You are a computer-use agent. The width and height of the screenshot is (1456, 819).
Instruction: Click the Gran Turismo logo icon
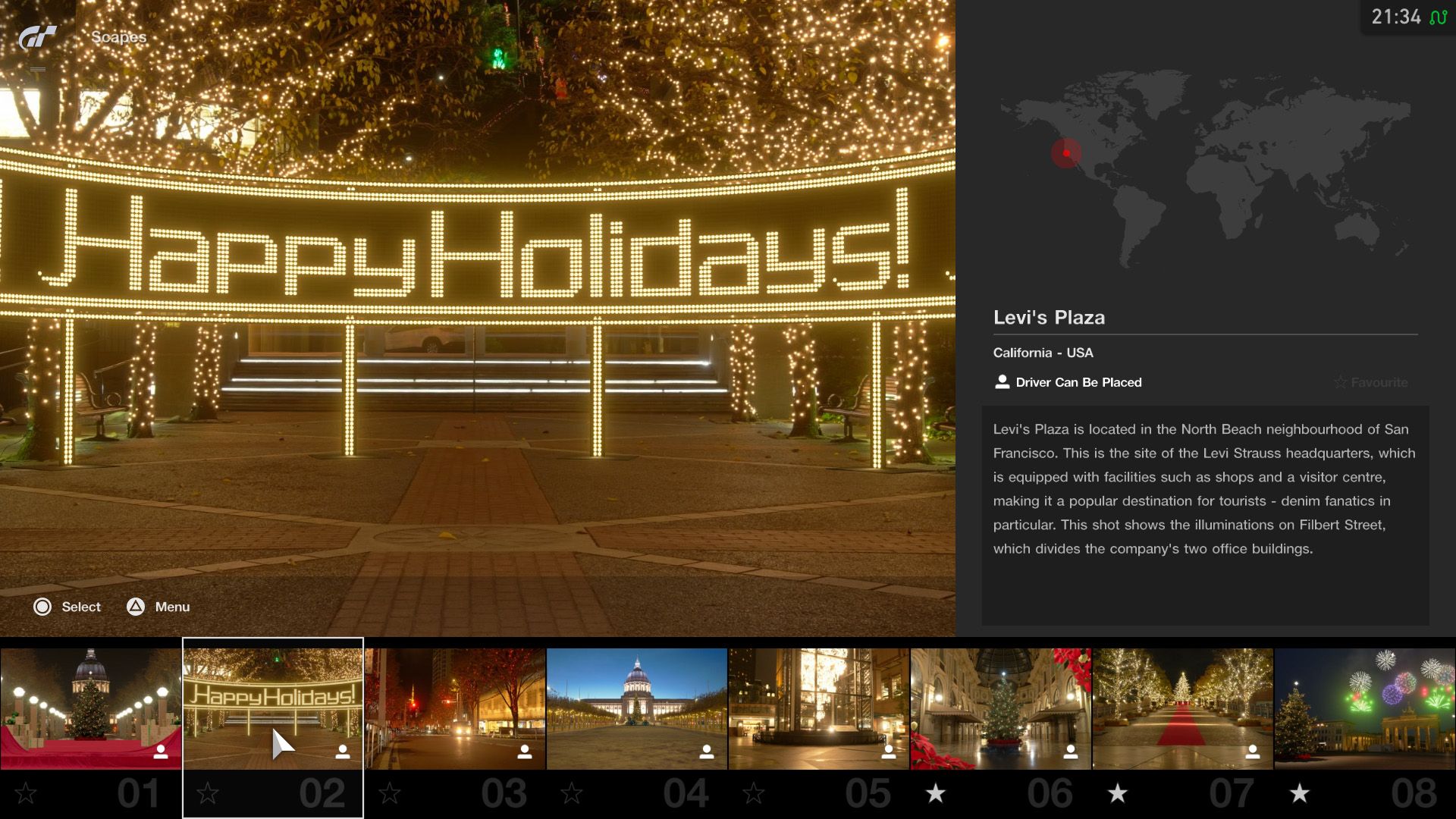[38, 36]
